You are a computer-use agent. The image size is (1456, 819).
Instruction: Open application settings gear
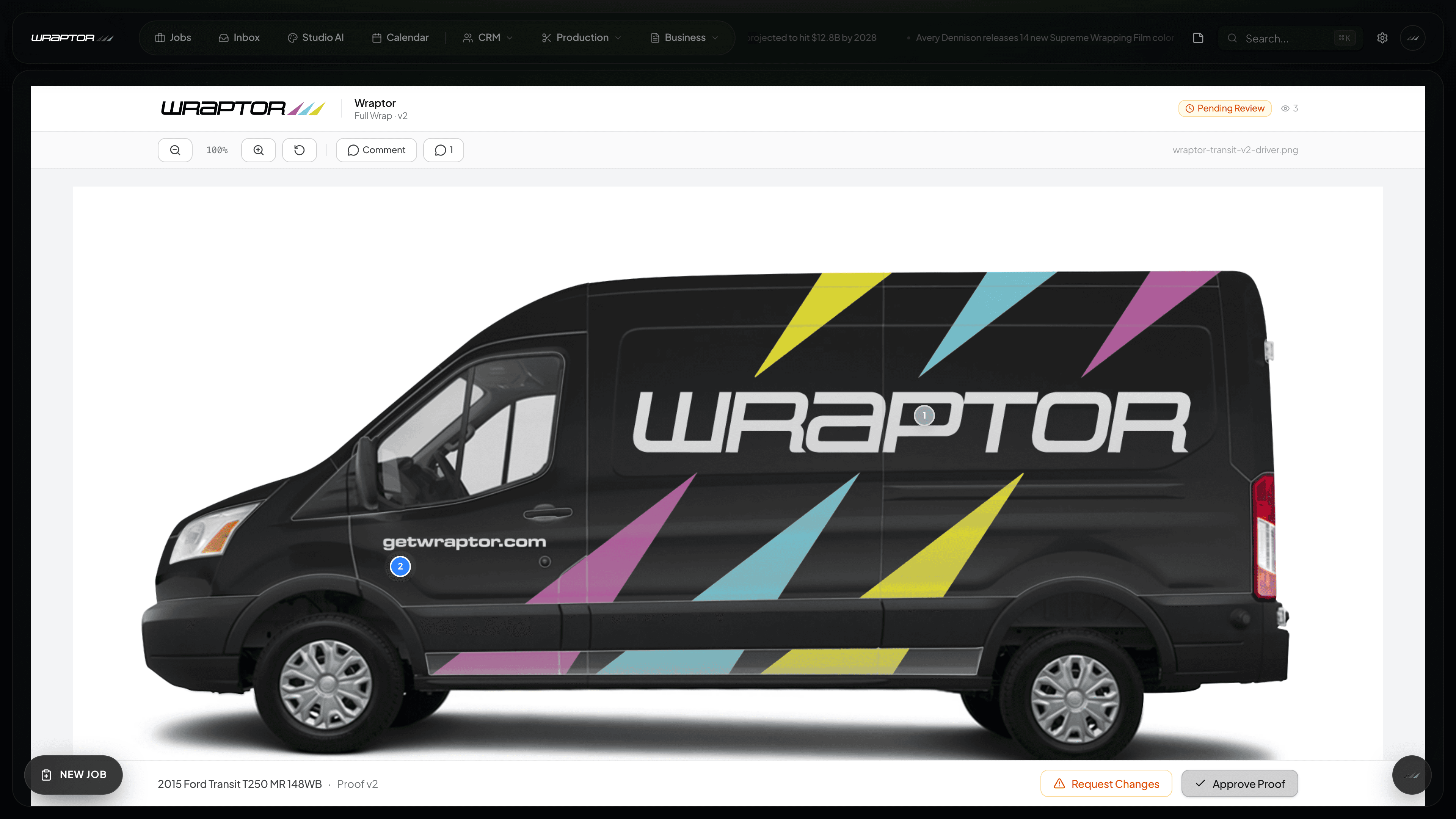pos(1382,38)
